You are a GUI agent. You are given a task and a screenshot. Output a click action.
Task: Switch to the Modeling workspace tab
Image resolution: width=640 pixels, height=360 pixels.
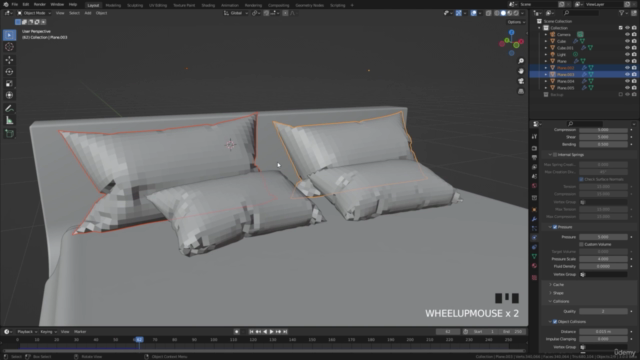[x=113, y=5]
